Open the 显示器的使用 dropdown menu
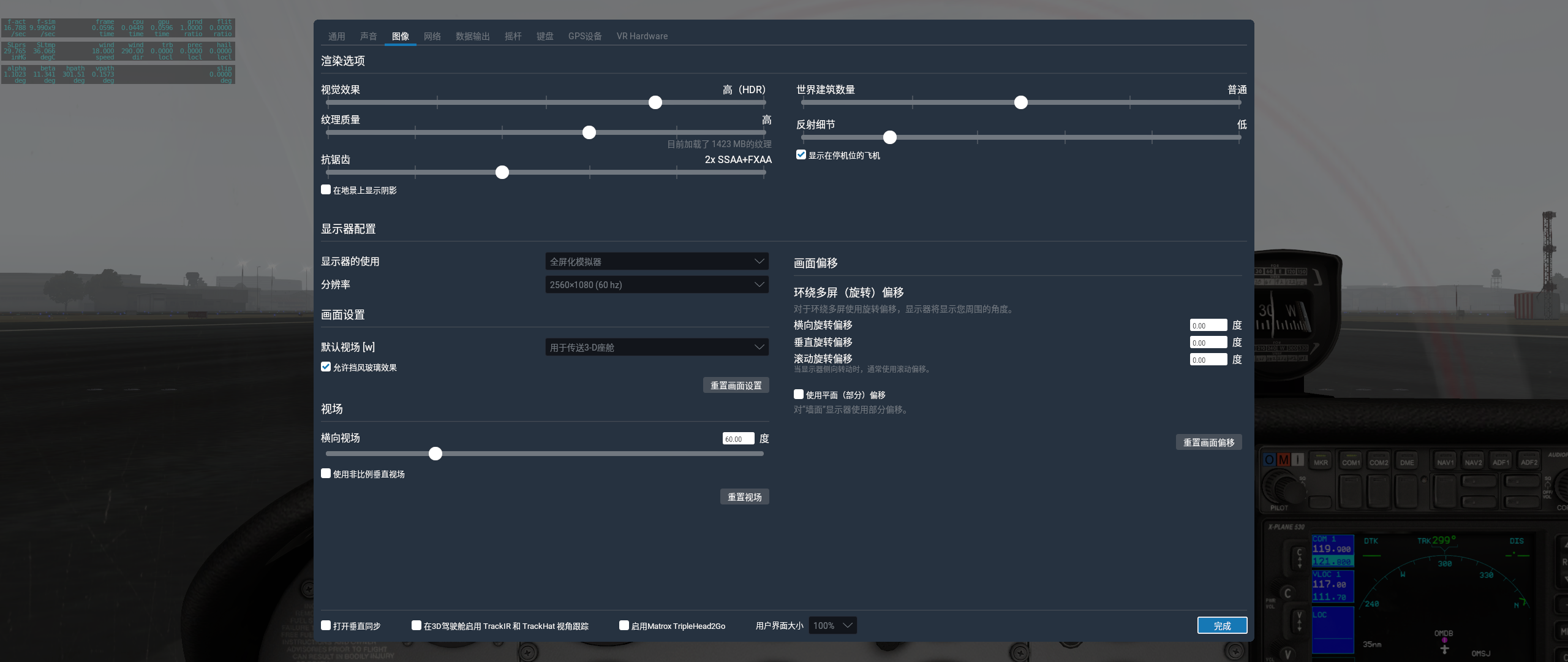The image size is (1568, 662). tap(655, 261)
